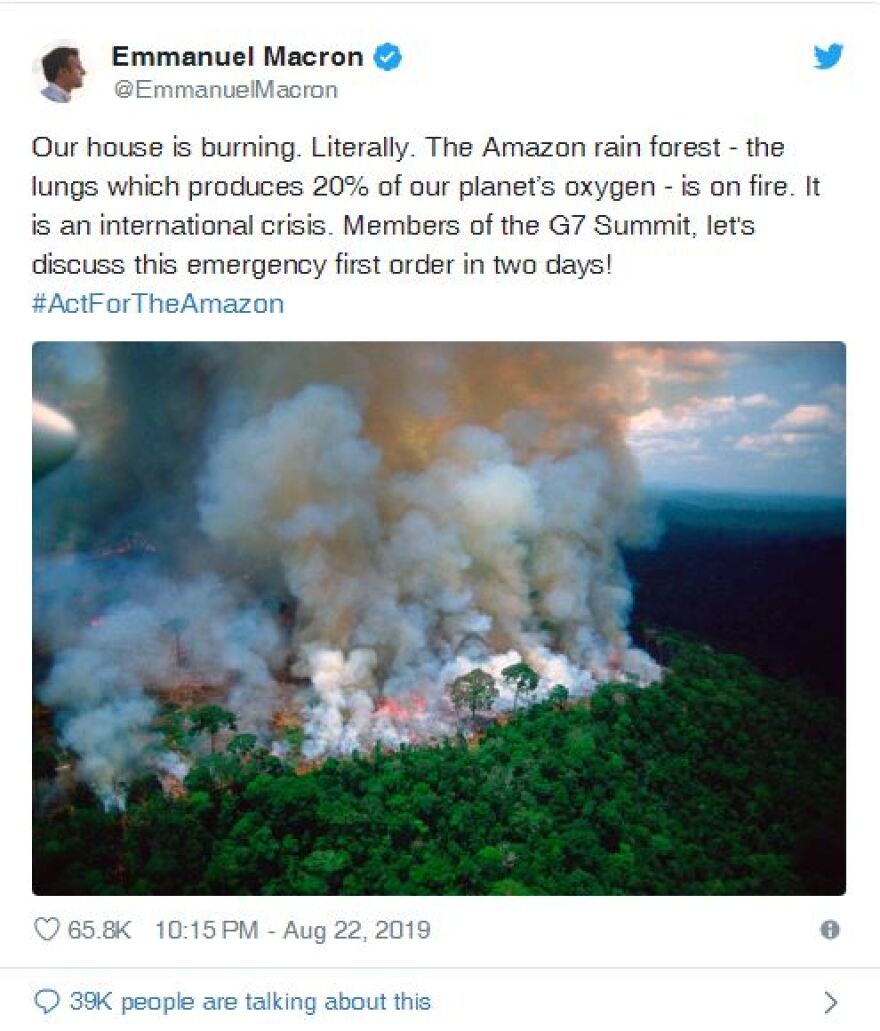
Task: Enlarge the burning Amazon forest photo
Action: tap(439, 618)
